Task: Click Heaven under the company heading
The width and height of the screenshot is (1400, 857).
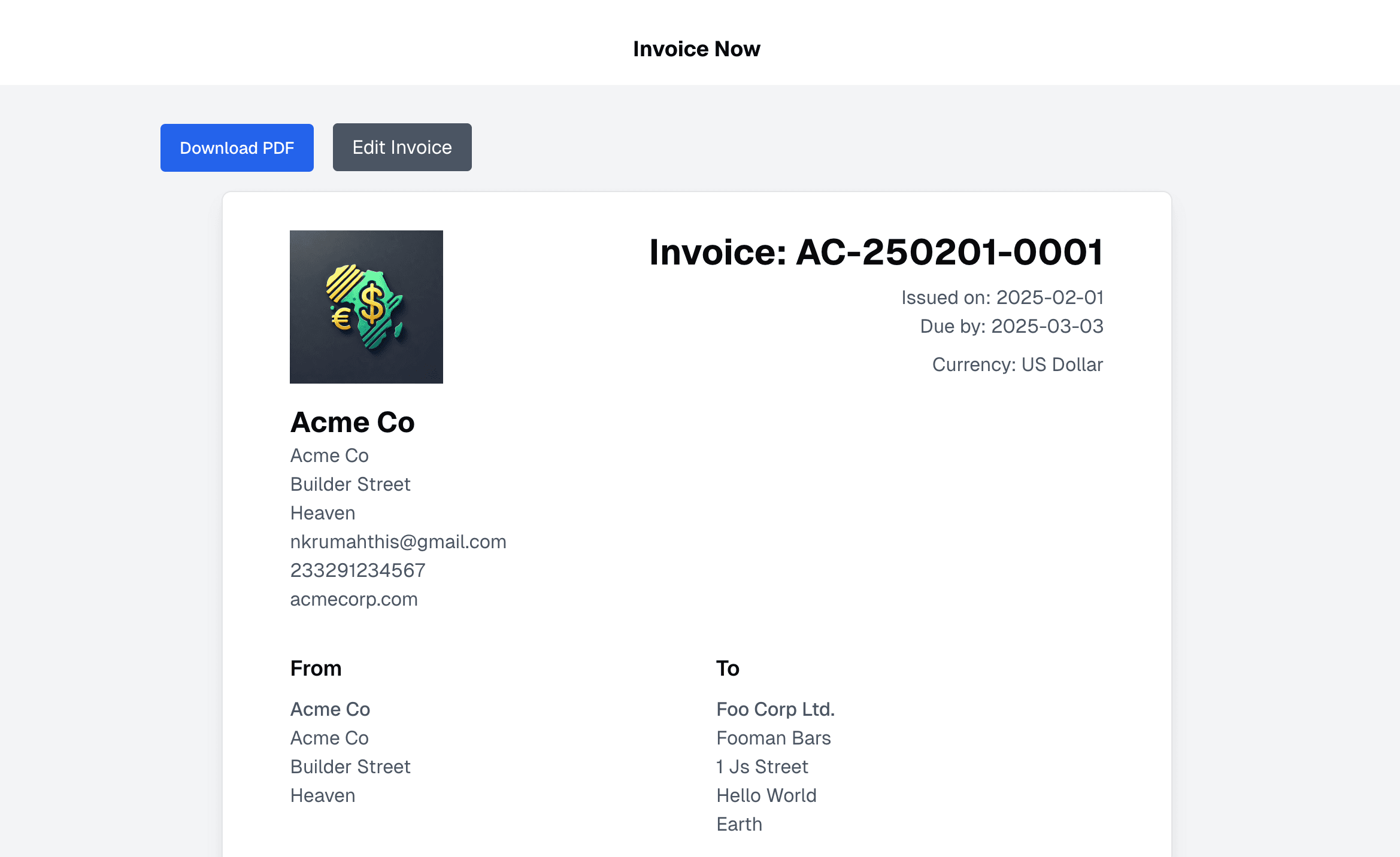Action: [x=323, y=513]
